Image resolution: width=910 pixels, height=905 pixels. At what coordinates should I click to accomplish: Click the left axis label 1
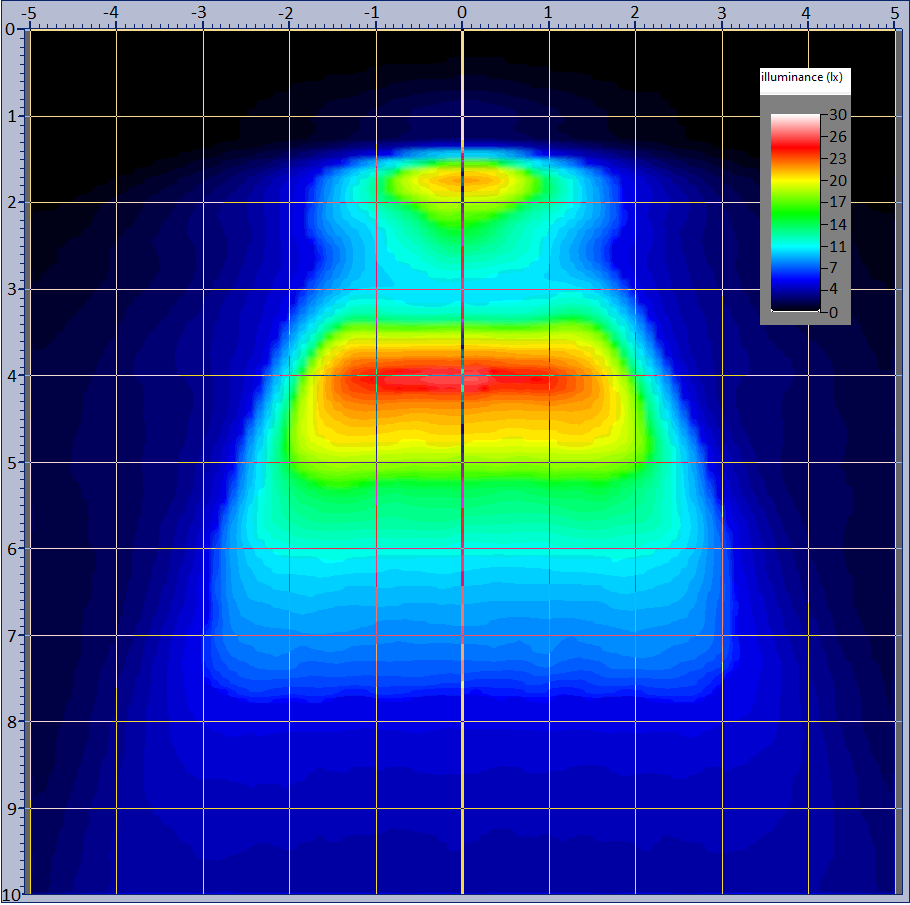[11, 116]
